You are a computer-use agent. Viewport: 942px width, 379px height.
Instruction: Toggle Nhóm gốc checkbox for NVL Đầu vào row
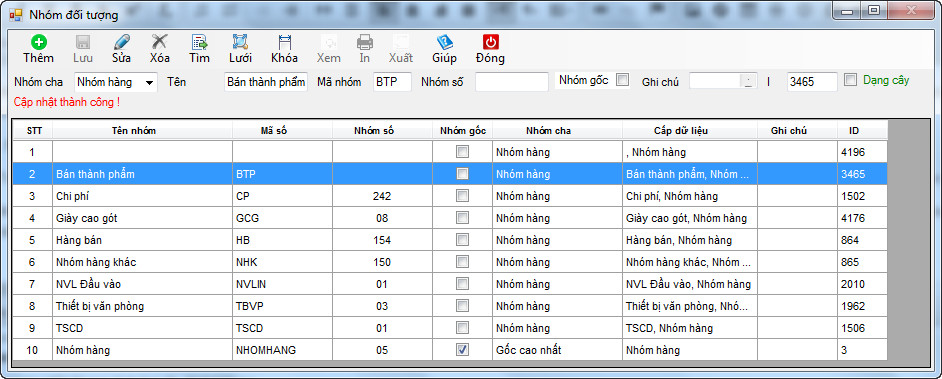[x=462, y=284]
